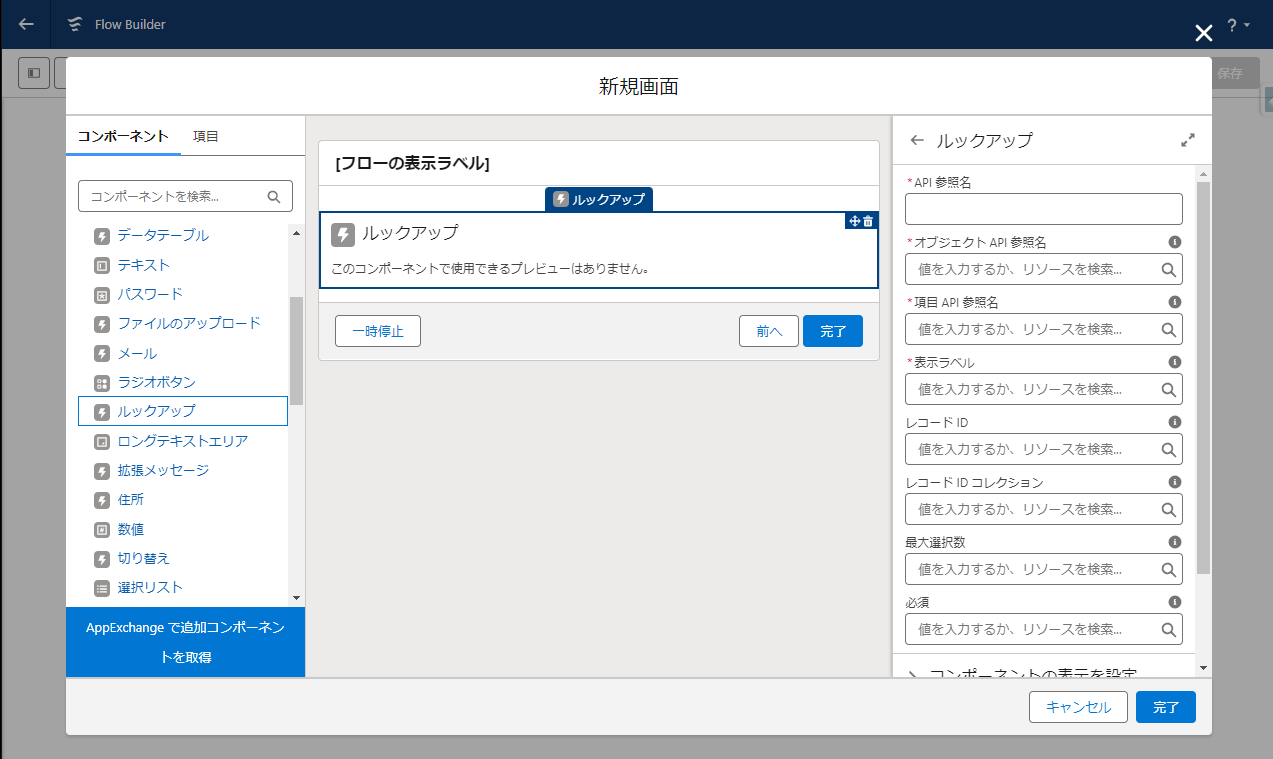
Task: Click the 完了 button in modal footer
Action: pos(1166,707)
